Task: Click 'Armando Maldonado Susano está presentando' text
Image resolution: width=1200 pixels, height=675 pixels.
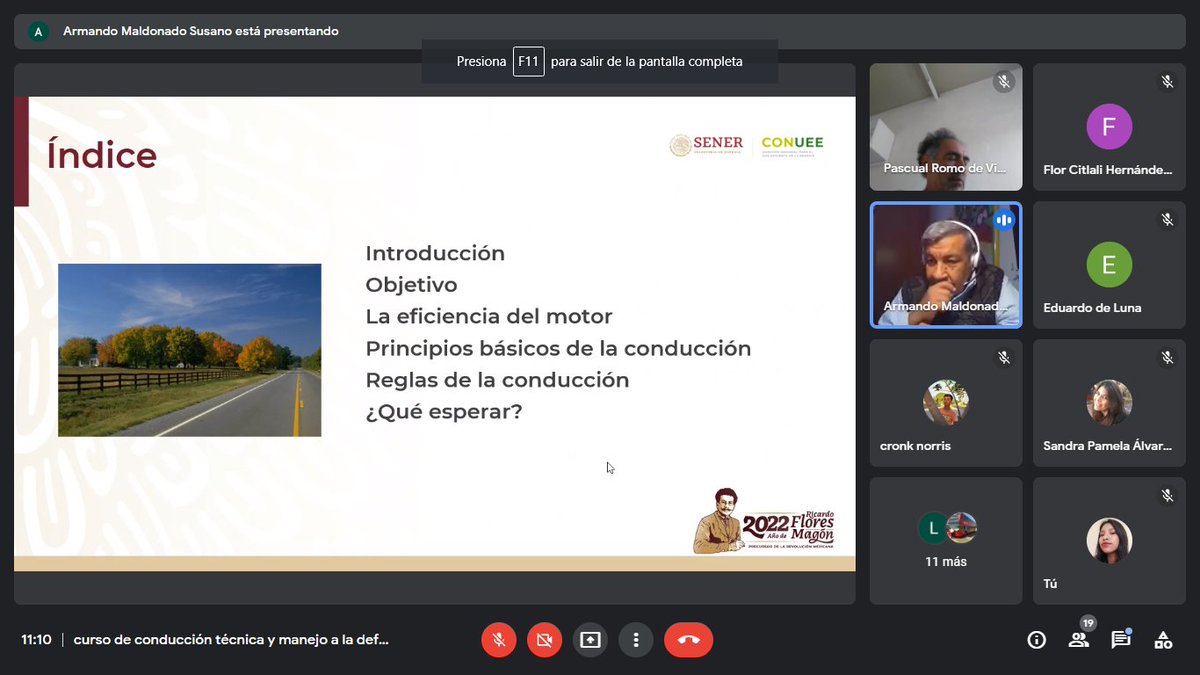Action: click(201, 31)
